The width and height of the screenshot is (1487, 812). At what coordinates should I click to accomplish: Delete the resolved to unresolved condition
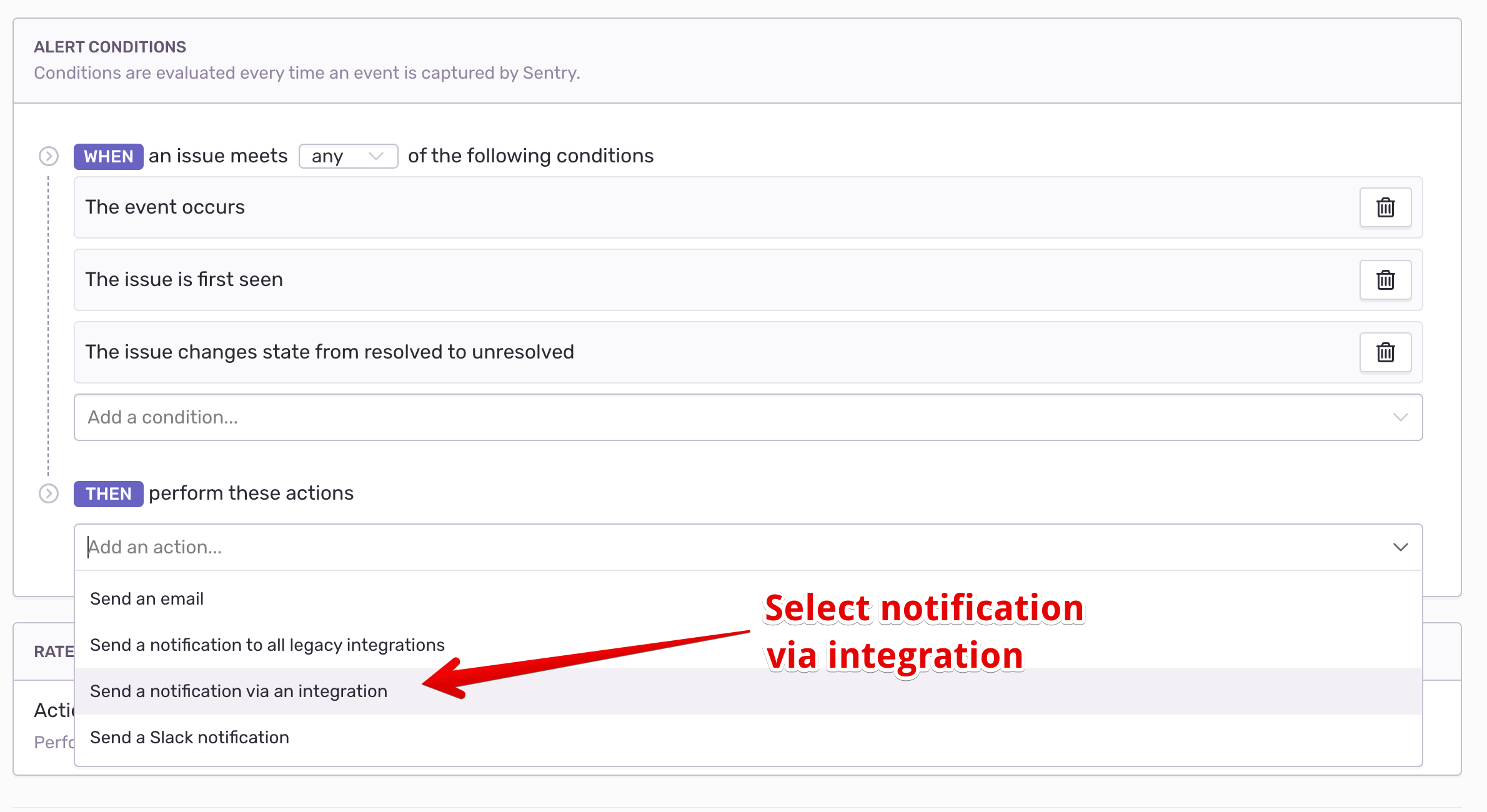pyautogui.click(x=1385, y=352)
